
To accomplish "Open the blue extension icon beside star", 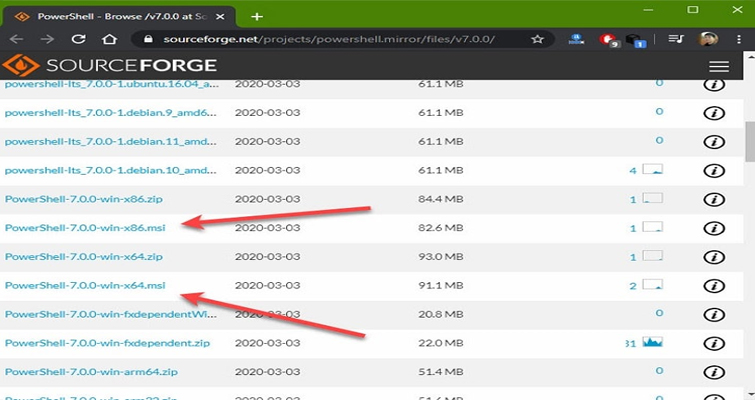I will [576, 39].
